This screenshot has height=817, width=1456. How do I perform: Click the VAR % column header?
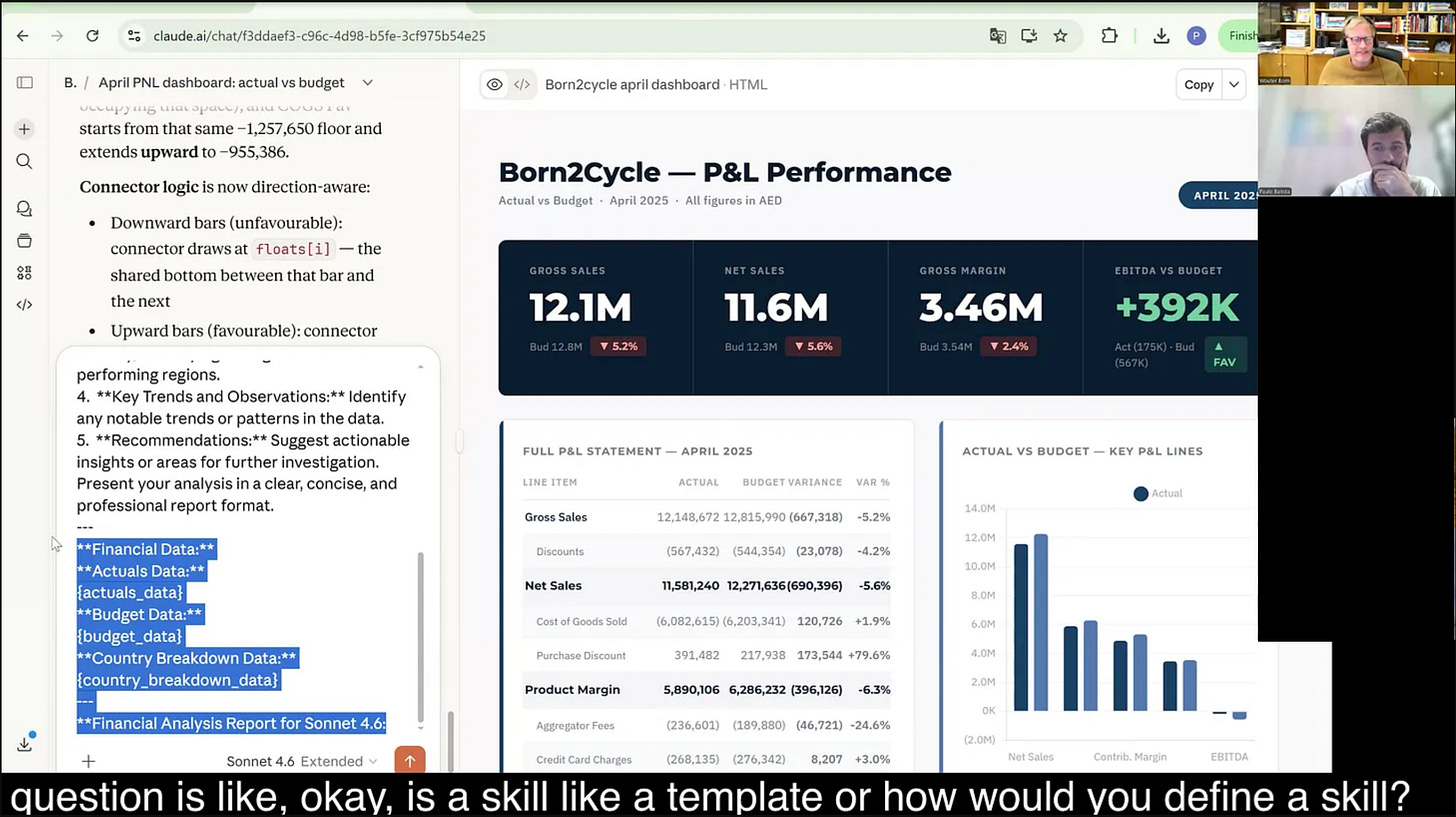[873, 482]
